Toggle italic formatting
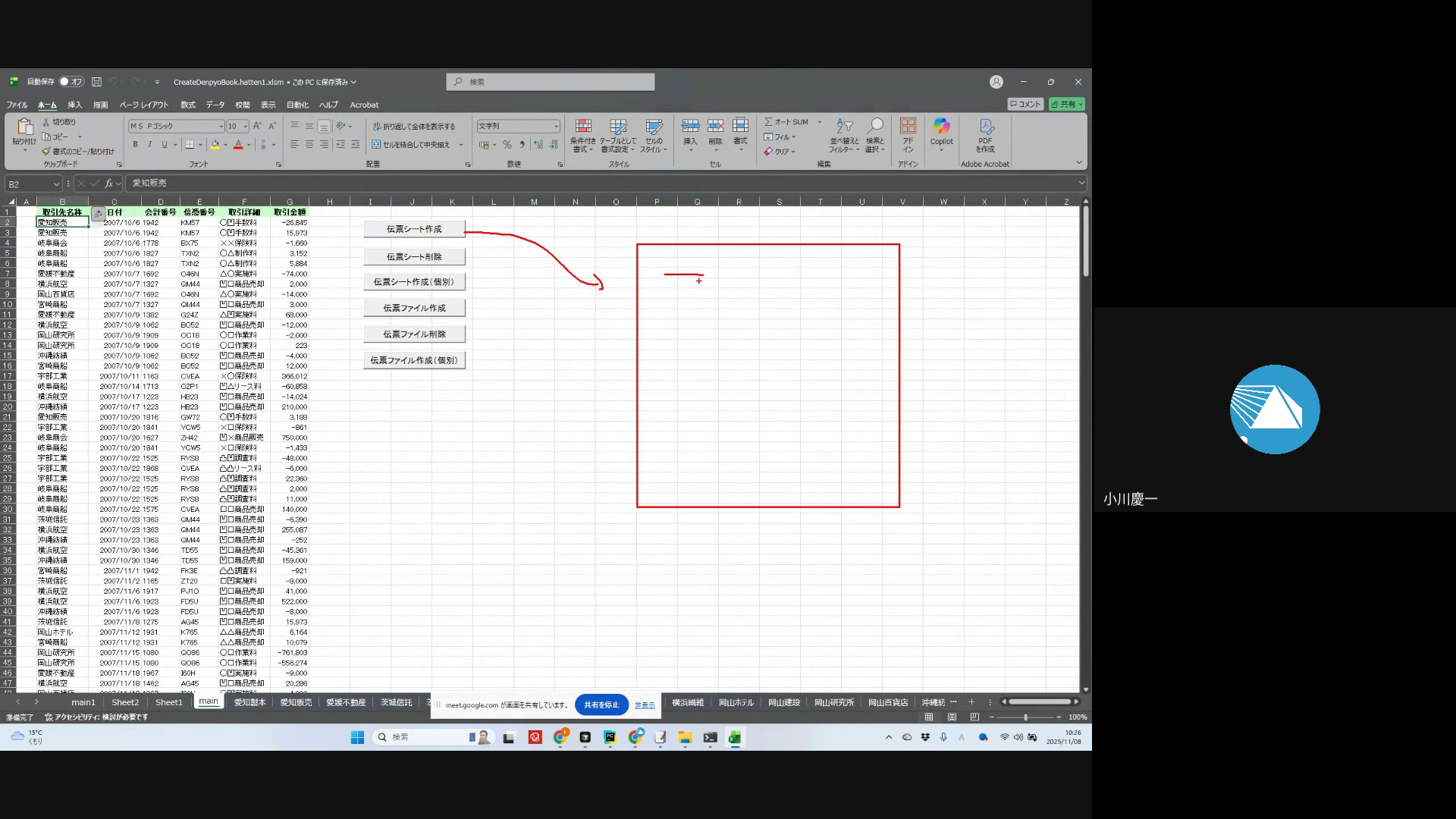The height and width of the screenshot is (819, 1456). coord(150,145)
